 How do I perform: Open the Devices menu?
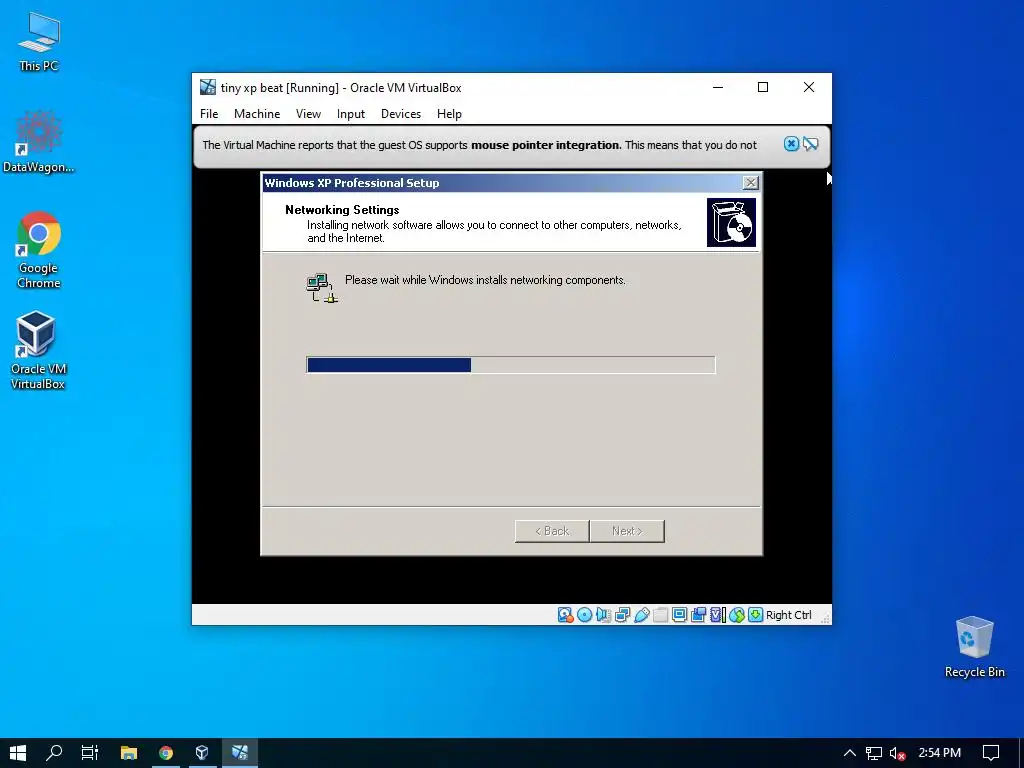pyautogui.click(x=401, y=114)
